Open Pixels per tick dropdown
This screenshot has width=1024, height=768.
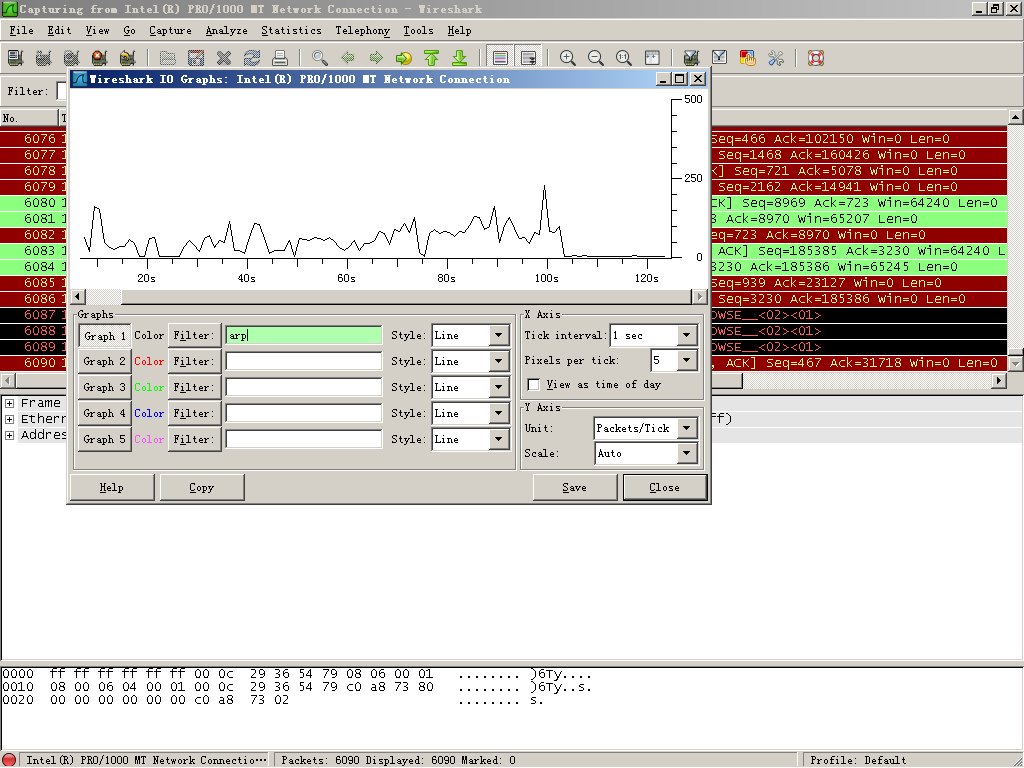pos(686,360)
